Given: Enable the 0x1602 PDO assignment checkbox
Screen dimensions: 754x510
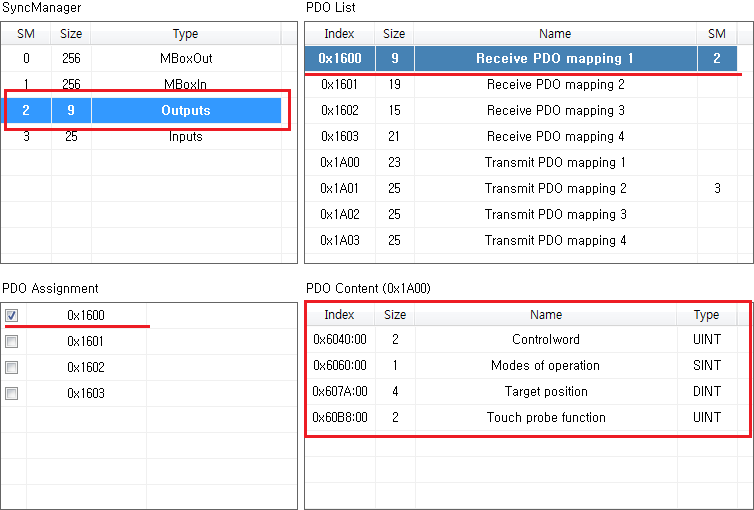Looking at the screenshot, I should point(11,367).
